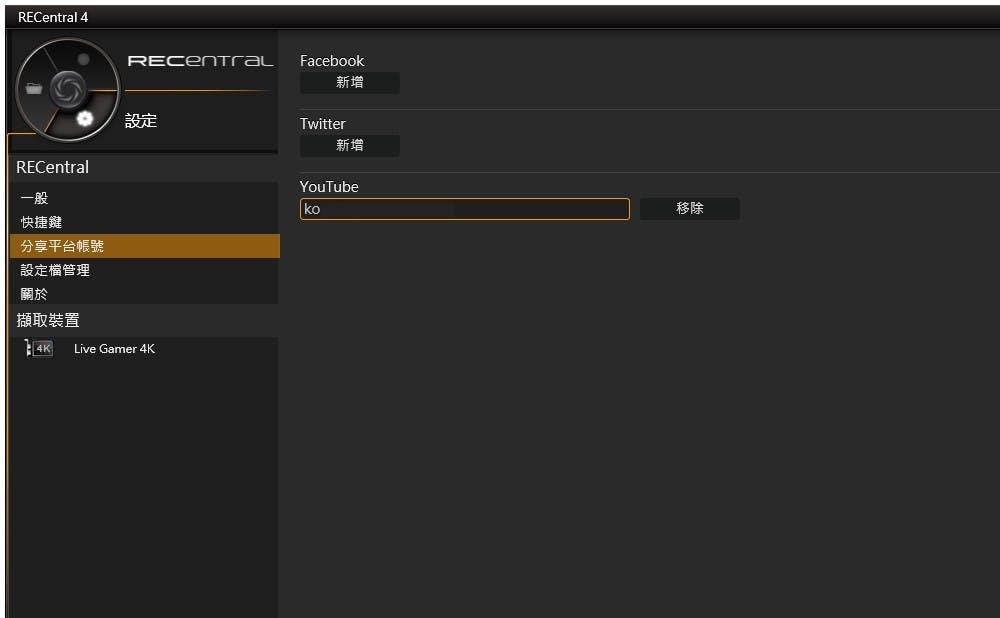Click the 擷取裝置 capture device header

[48, 320]
